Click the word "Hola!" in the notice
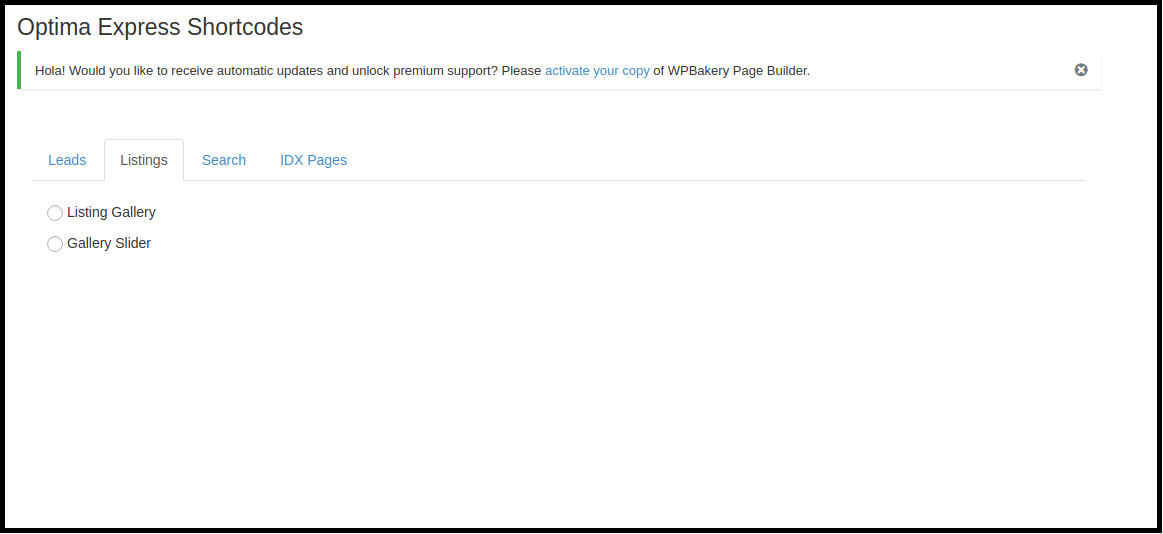This screenshot has width=1163, height=534. [x=52, y=71]
